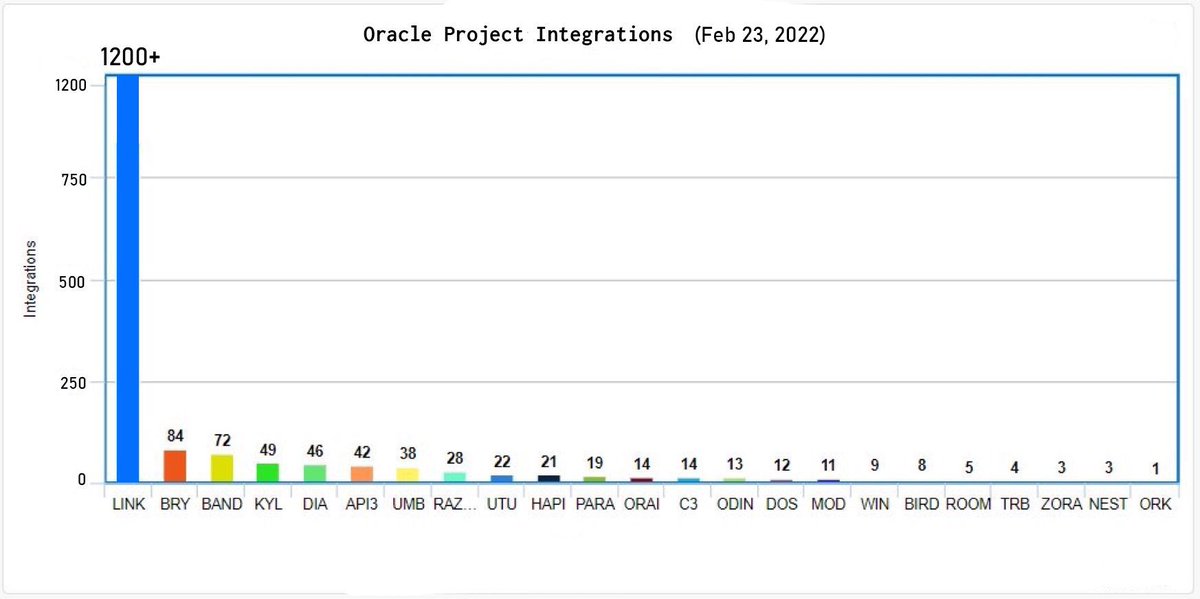Click the date text 'Feb 23, 2022'
The image size is (1200, 599).
coord(760,35)
